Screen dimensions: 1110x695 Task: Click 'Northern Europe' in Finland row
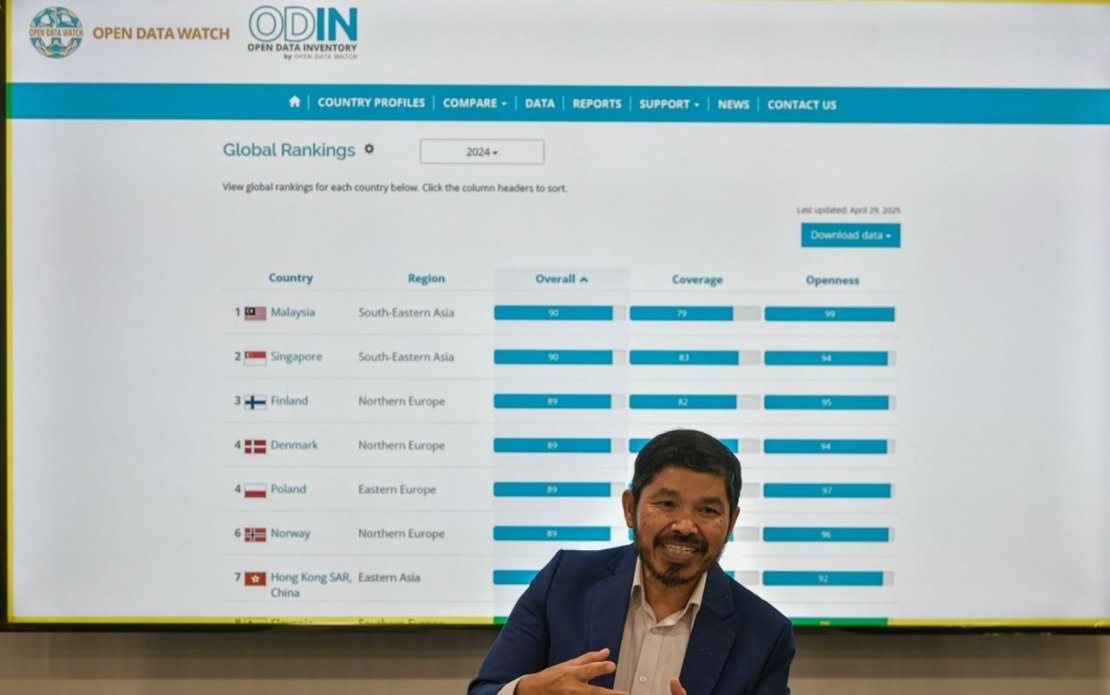point(401,401)
